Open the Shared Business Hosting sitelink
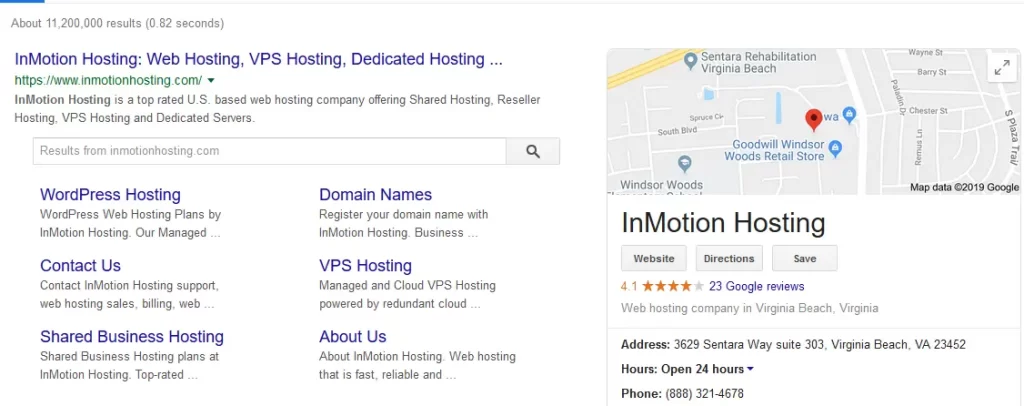Screen dimensions: 1024x406 click(x=132, y=337)
